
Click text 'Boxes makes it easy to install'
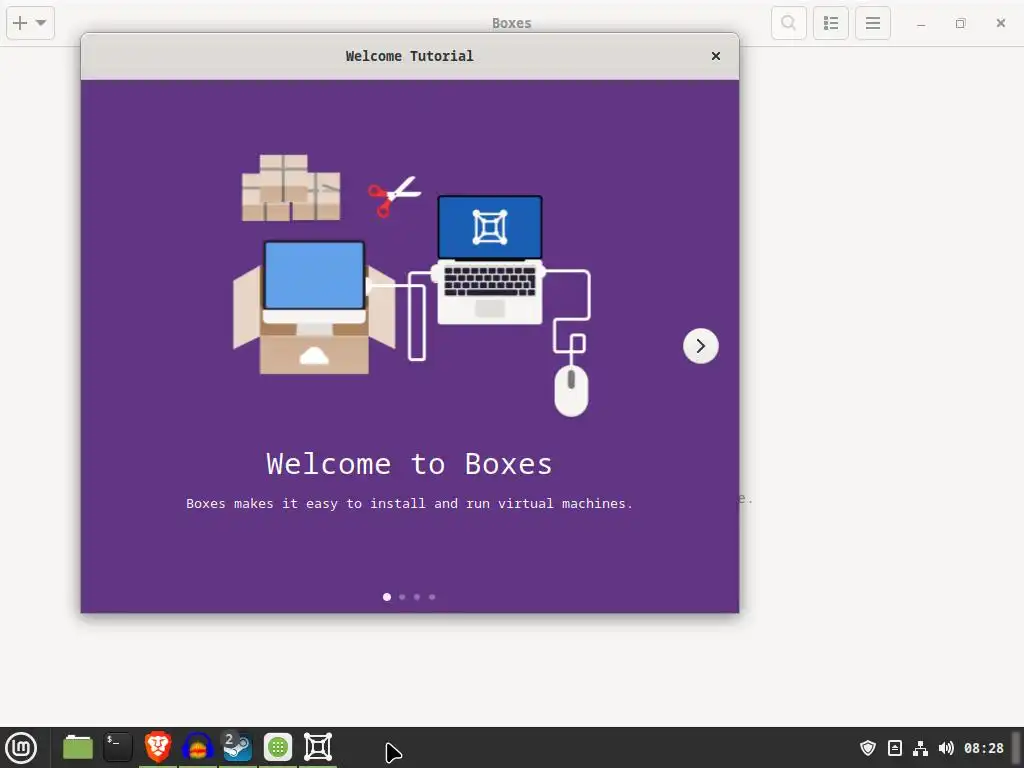(x=307, y=504)
